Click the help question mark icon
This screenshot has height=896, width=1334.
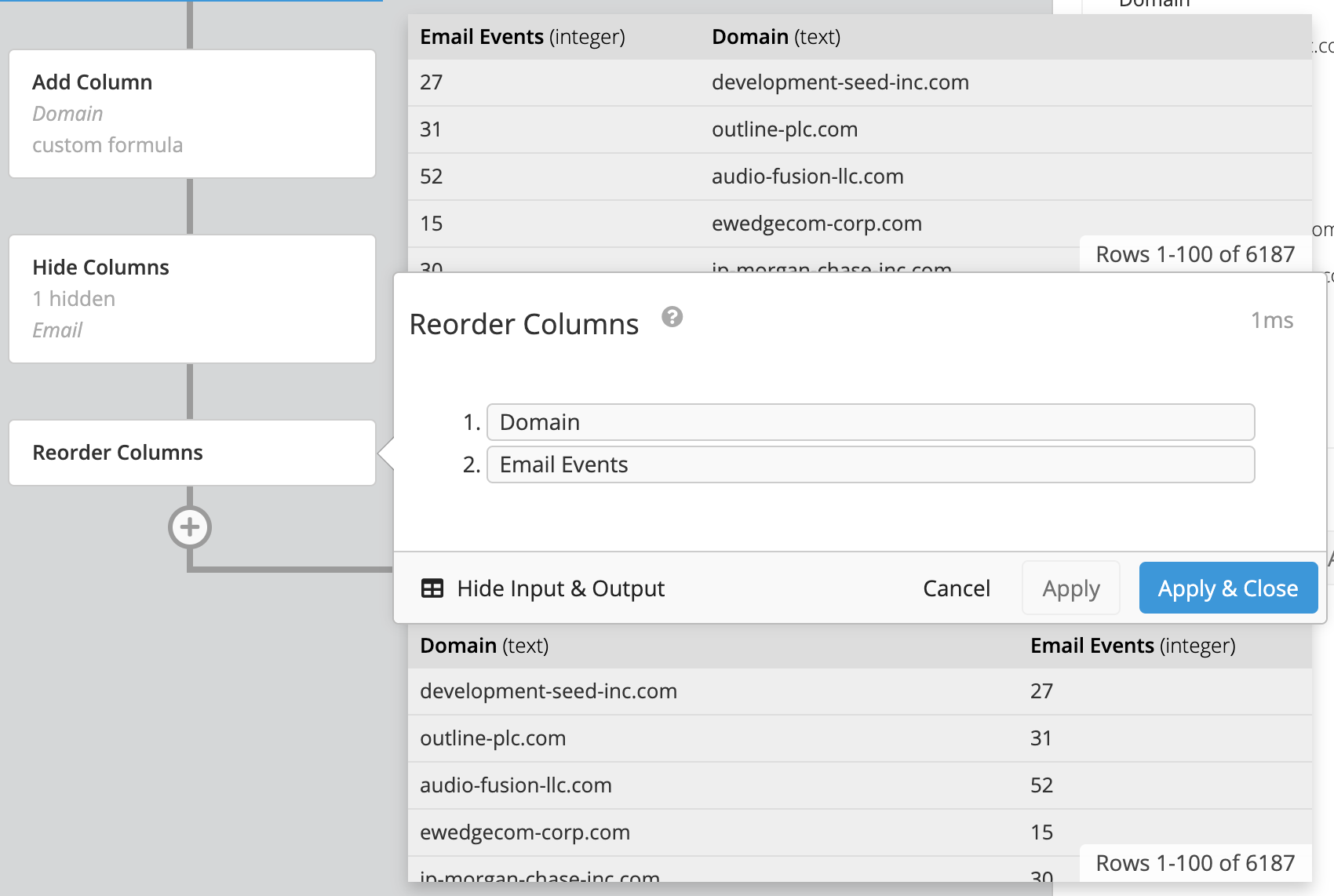pyautogui.click(x=672, y=317)
